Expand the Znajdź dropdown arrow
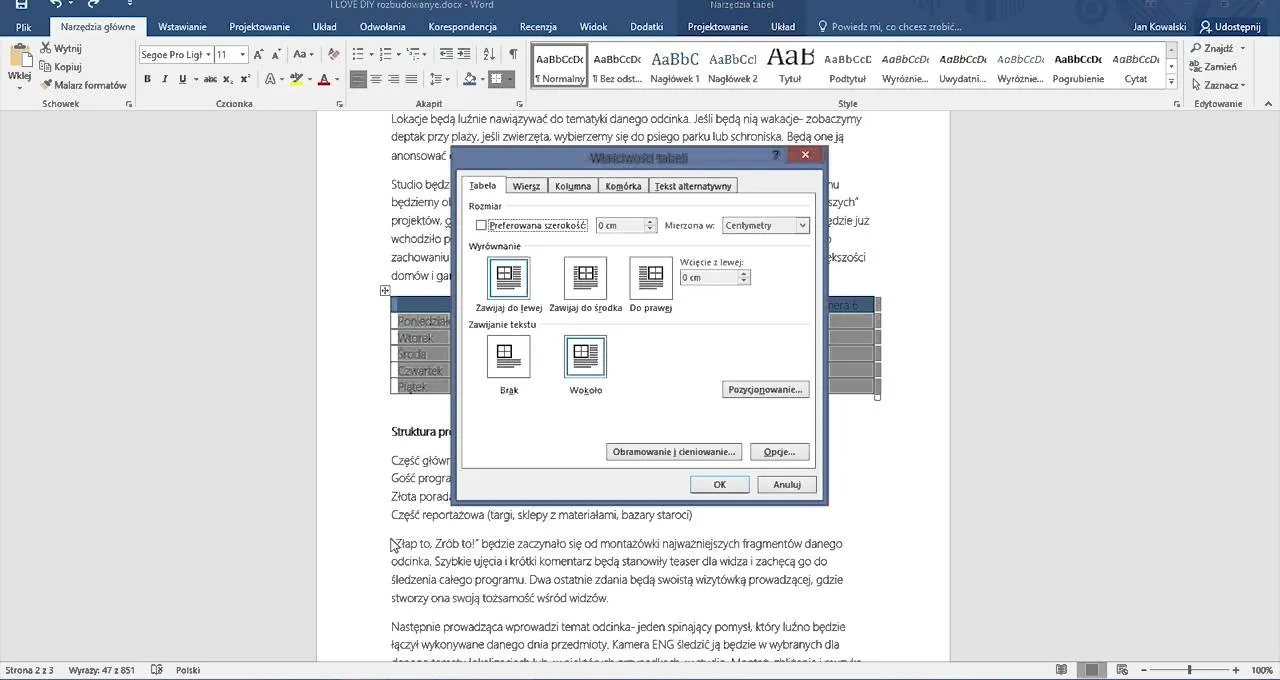This screenshot has width=1280, height=680. pos(1243,48)
